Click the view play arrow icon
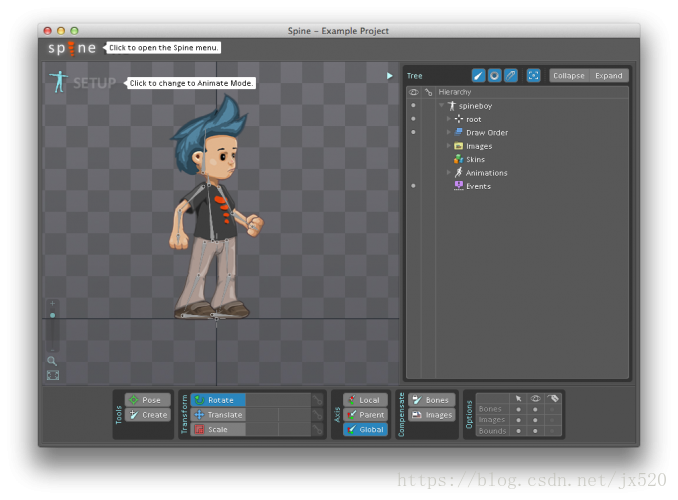 (390, 76)
